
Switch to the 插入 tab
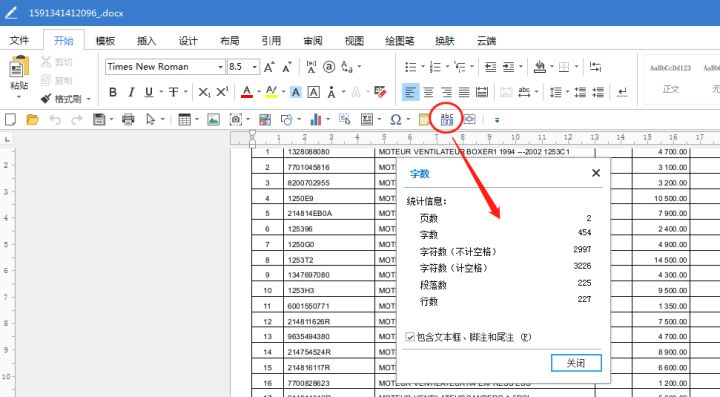pos(146,40)
